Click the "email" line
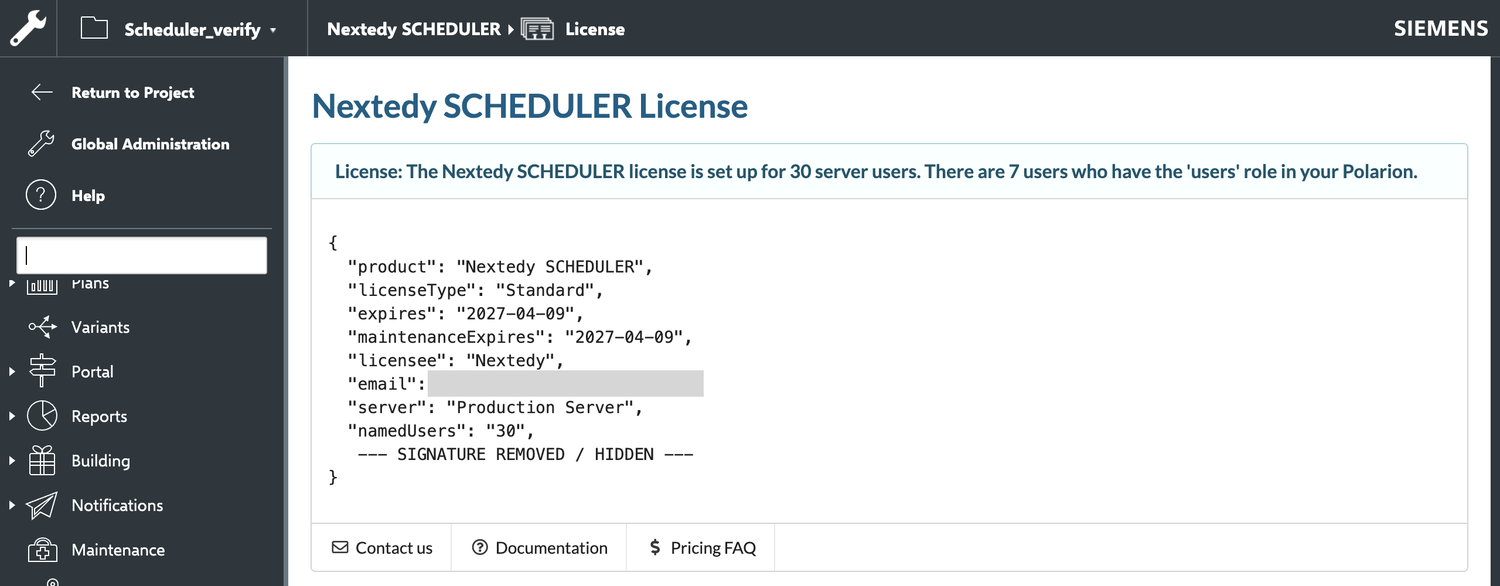The width and height of the screenshot is (1500, 586). point(525,384)
